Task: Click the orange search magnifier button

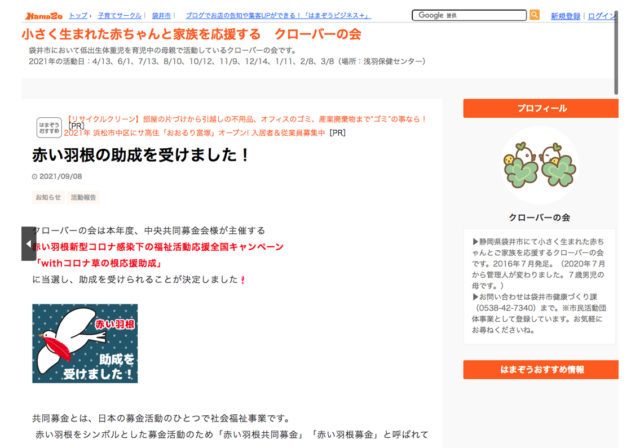Action: 534,15
